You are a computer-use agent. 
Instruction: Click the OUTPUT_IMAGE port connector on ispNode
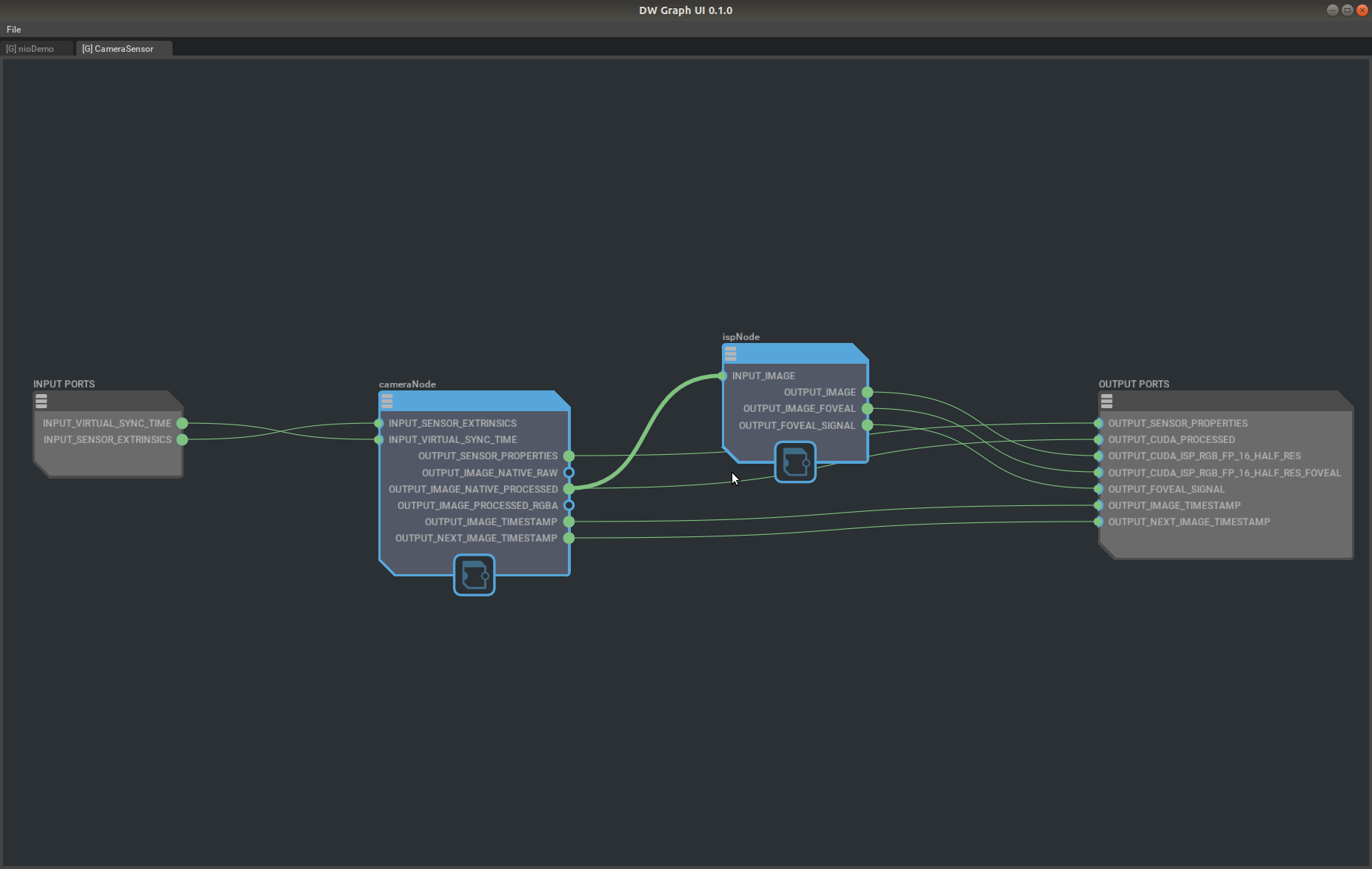(x=867, y=392)
